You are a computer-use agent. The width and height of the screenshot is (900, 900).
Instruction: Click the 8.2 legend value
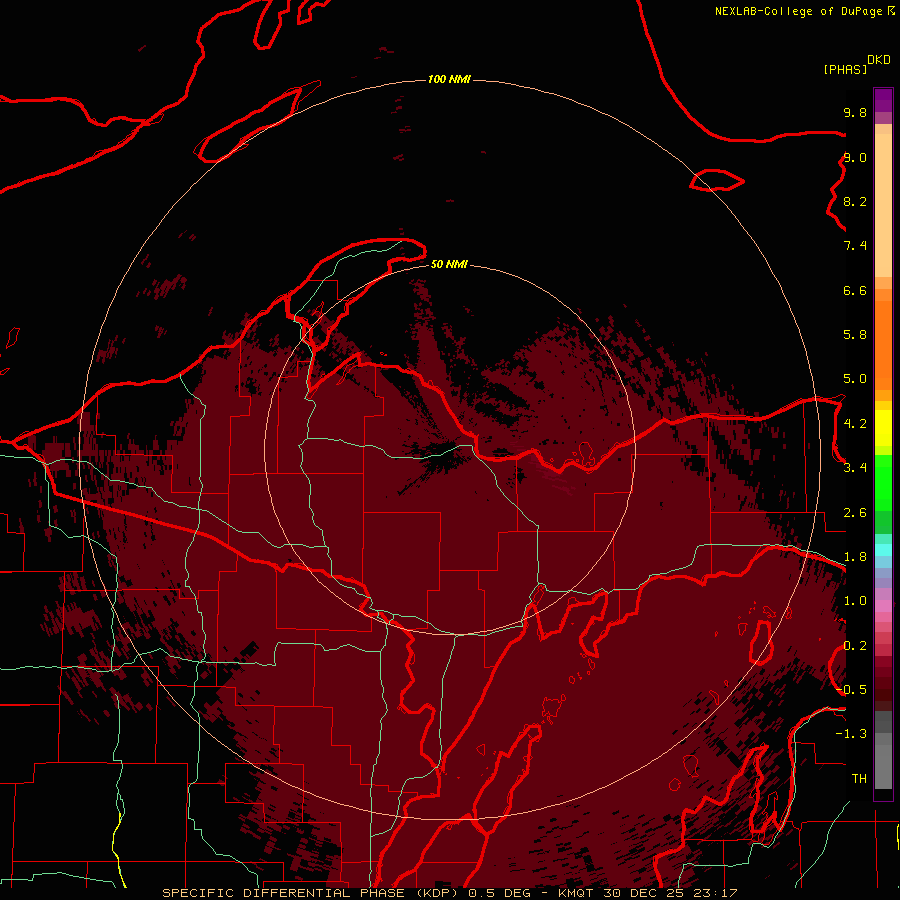(x=855, y=201)
